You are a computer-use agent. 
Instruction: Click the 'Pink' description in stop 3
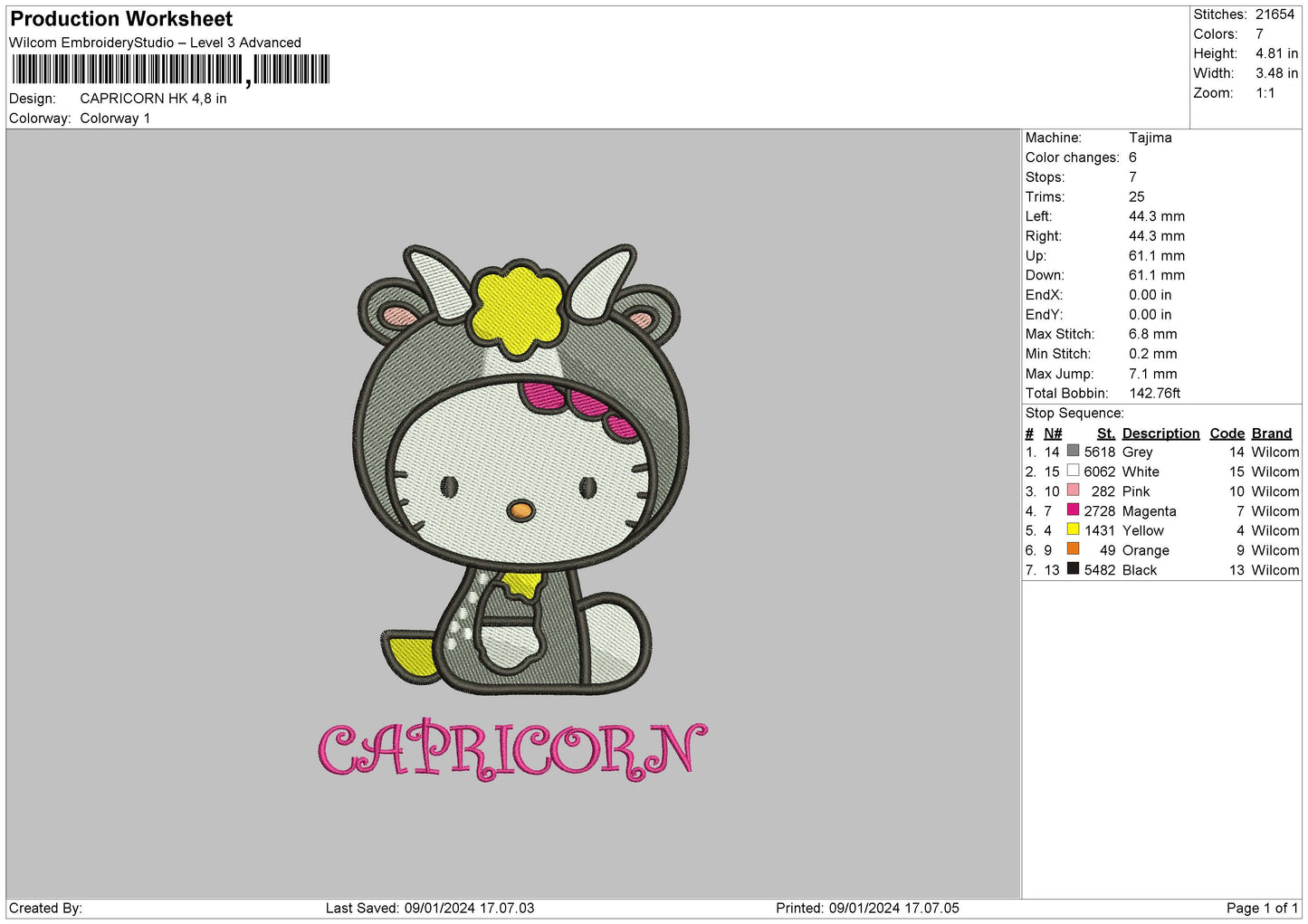tap(1136, 491)
